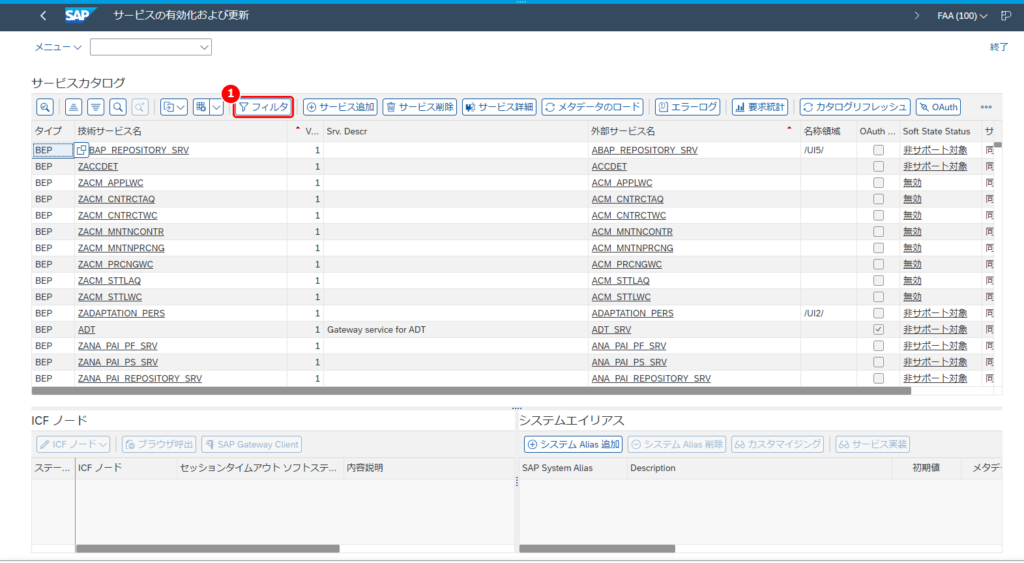Click the service catalog vertical scrollbar thumb
Screen dimensions: 1024x563
click(x=997, y=145)
